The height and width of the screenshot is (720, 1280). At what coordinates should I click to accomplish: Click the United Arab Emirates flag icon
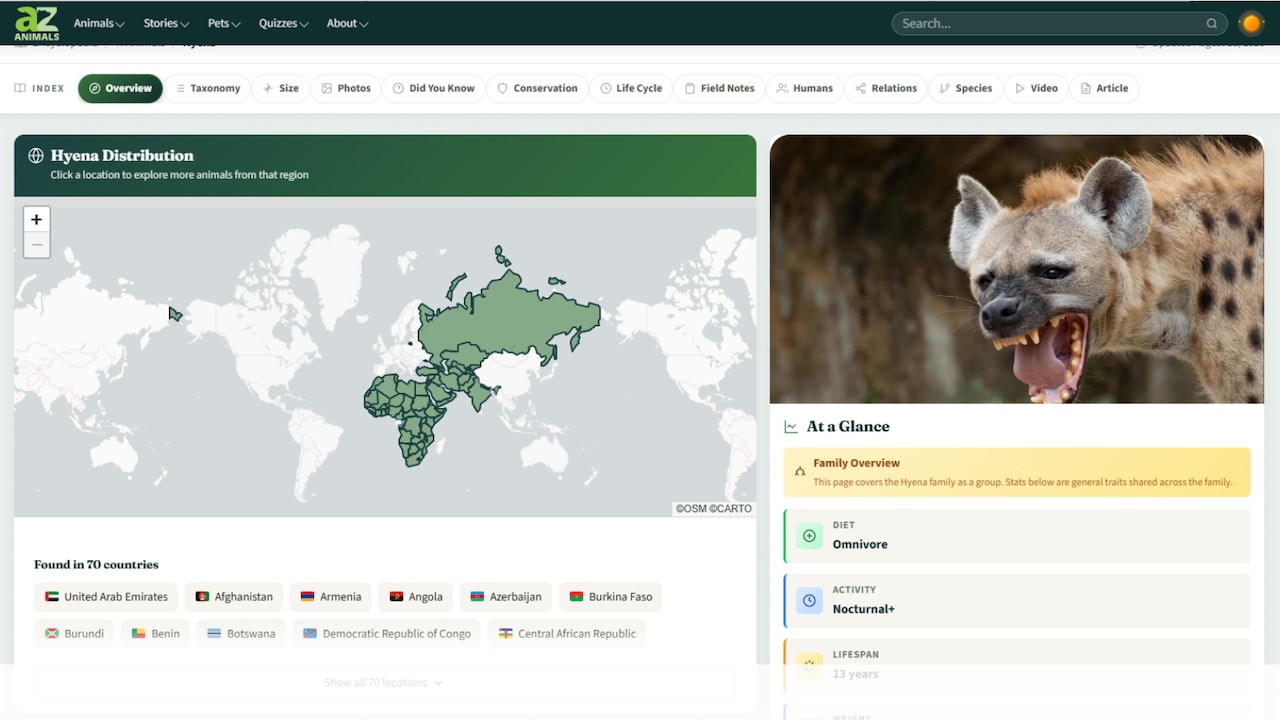pos(52,597)
